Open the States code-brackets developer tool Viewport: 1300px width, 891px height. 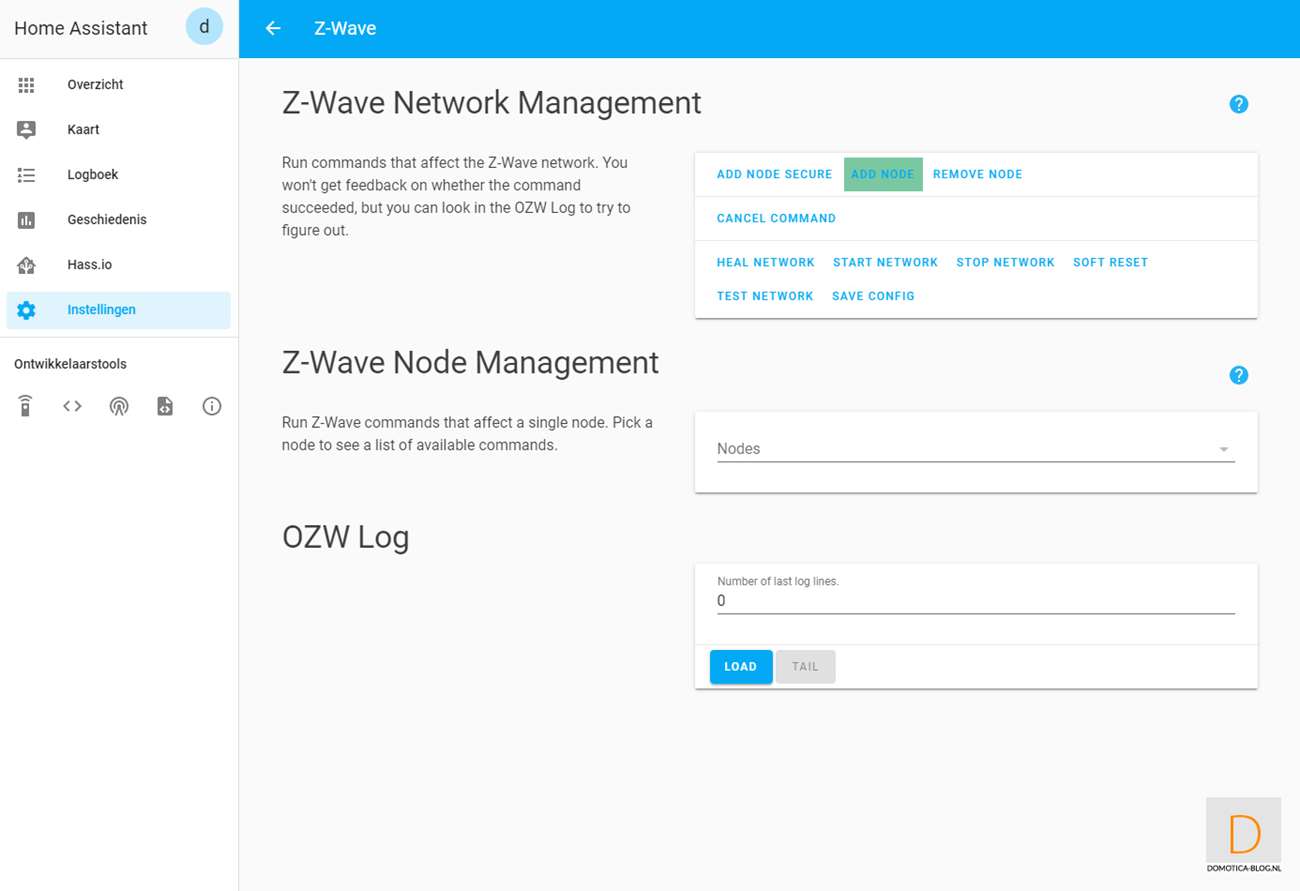coord(72,406)
